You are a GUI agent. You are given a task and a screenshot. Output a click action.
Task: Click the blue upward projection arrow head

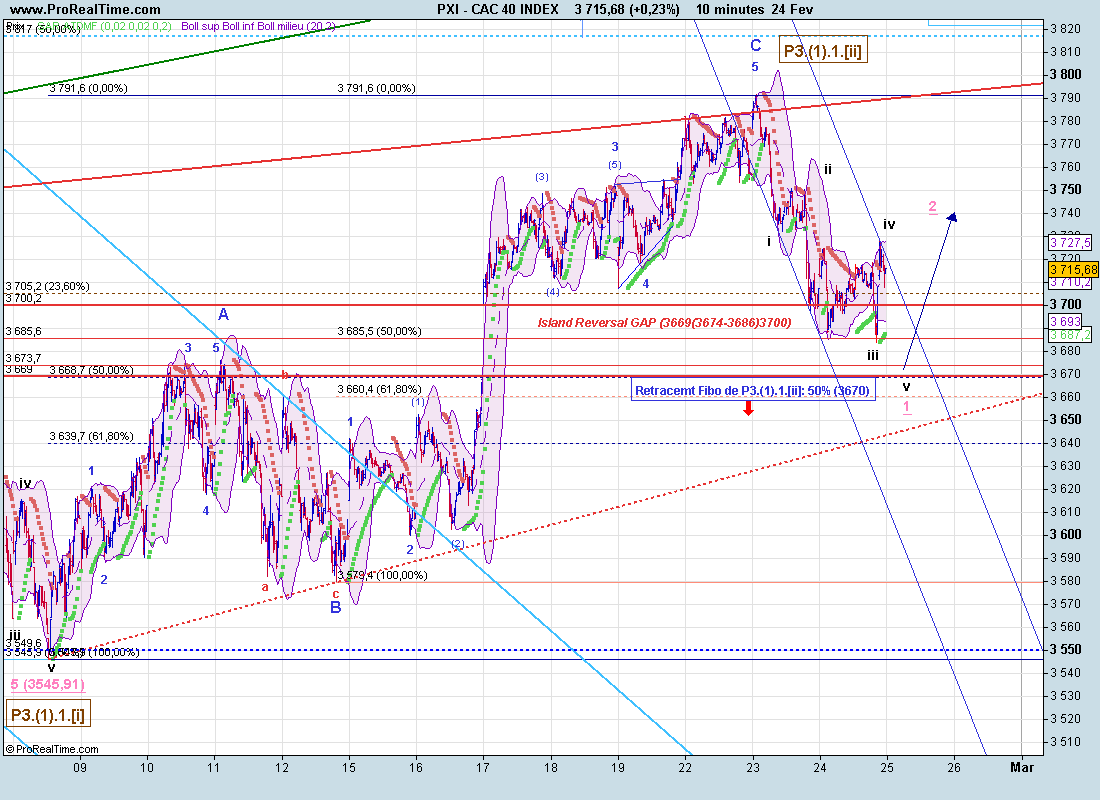952,217
